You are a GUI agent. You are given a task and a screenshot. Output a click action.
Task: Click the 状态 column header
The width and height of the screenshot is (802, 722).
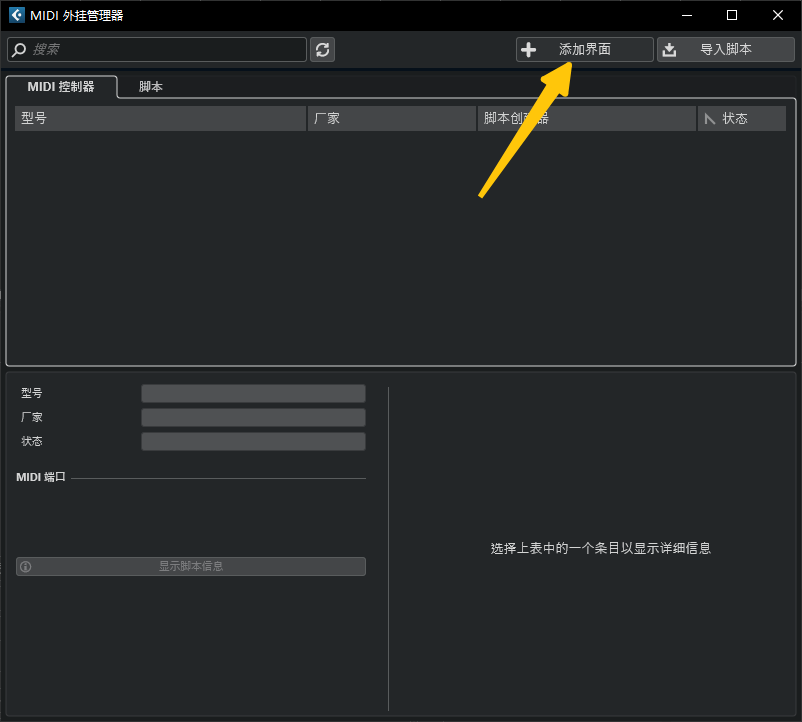tap(742, 119)
